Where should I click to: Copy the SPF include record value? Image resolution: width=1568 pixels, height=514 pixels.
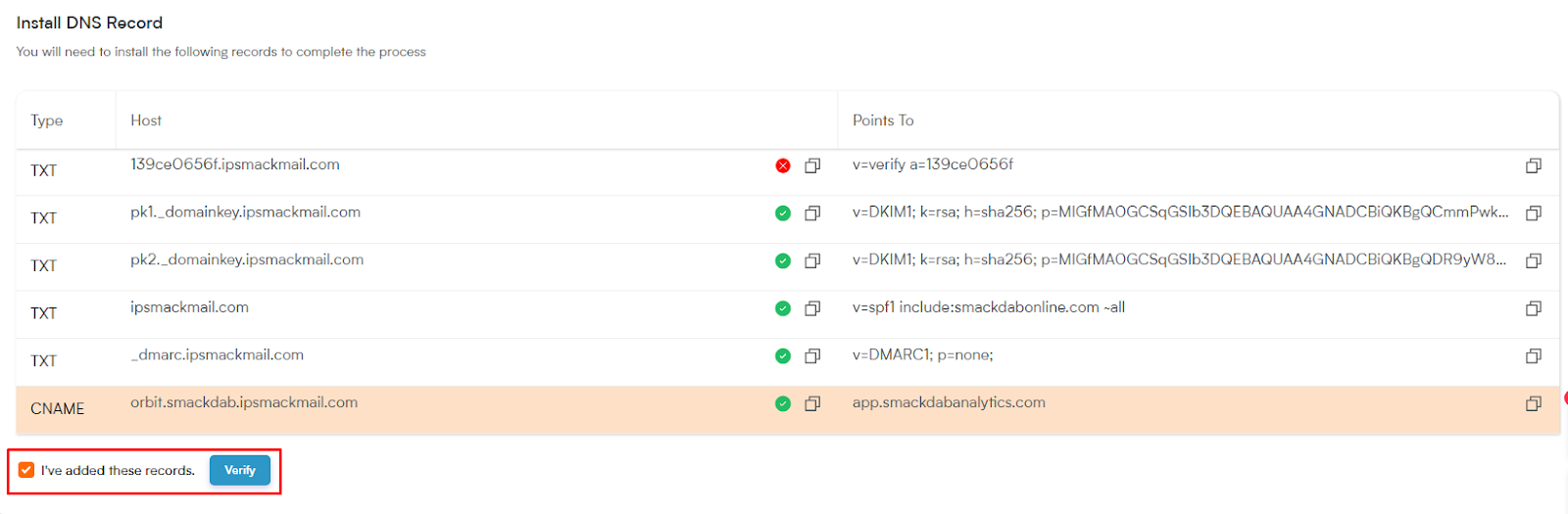tap(1534, 308)
